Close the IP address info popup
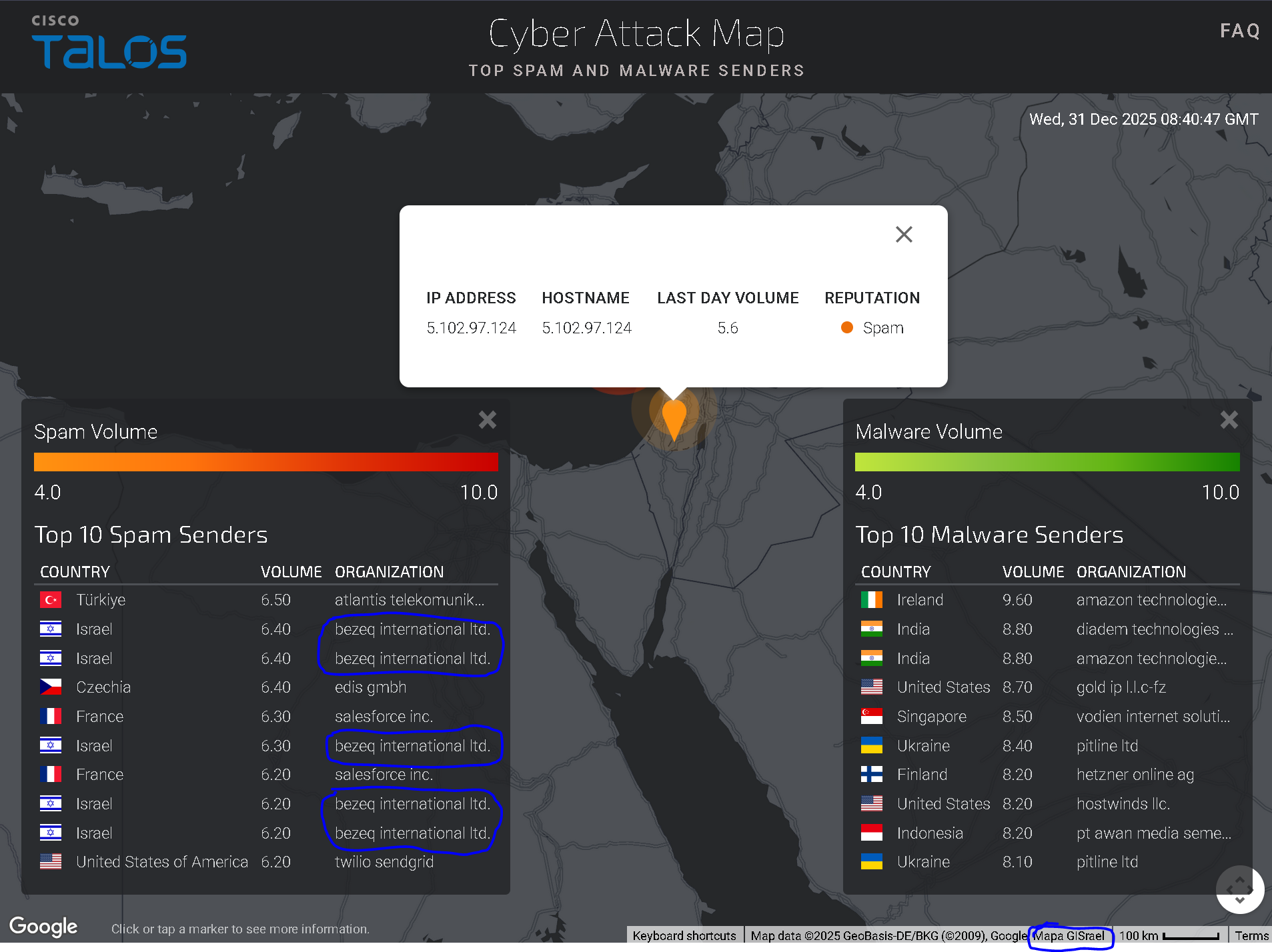This screenshot has height=952, width=1272. click(904, 234)
